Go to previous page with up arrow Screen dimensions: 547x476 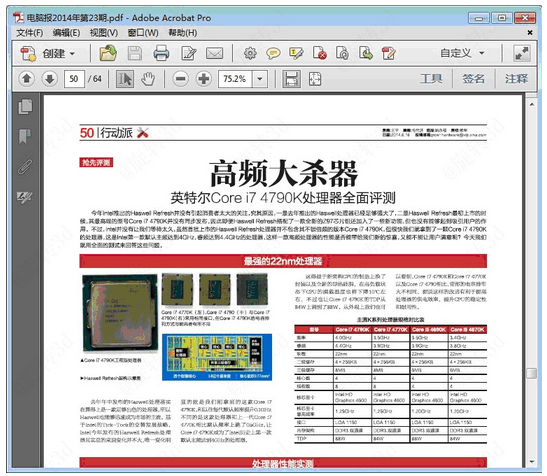(27, 79)
